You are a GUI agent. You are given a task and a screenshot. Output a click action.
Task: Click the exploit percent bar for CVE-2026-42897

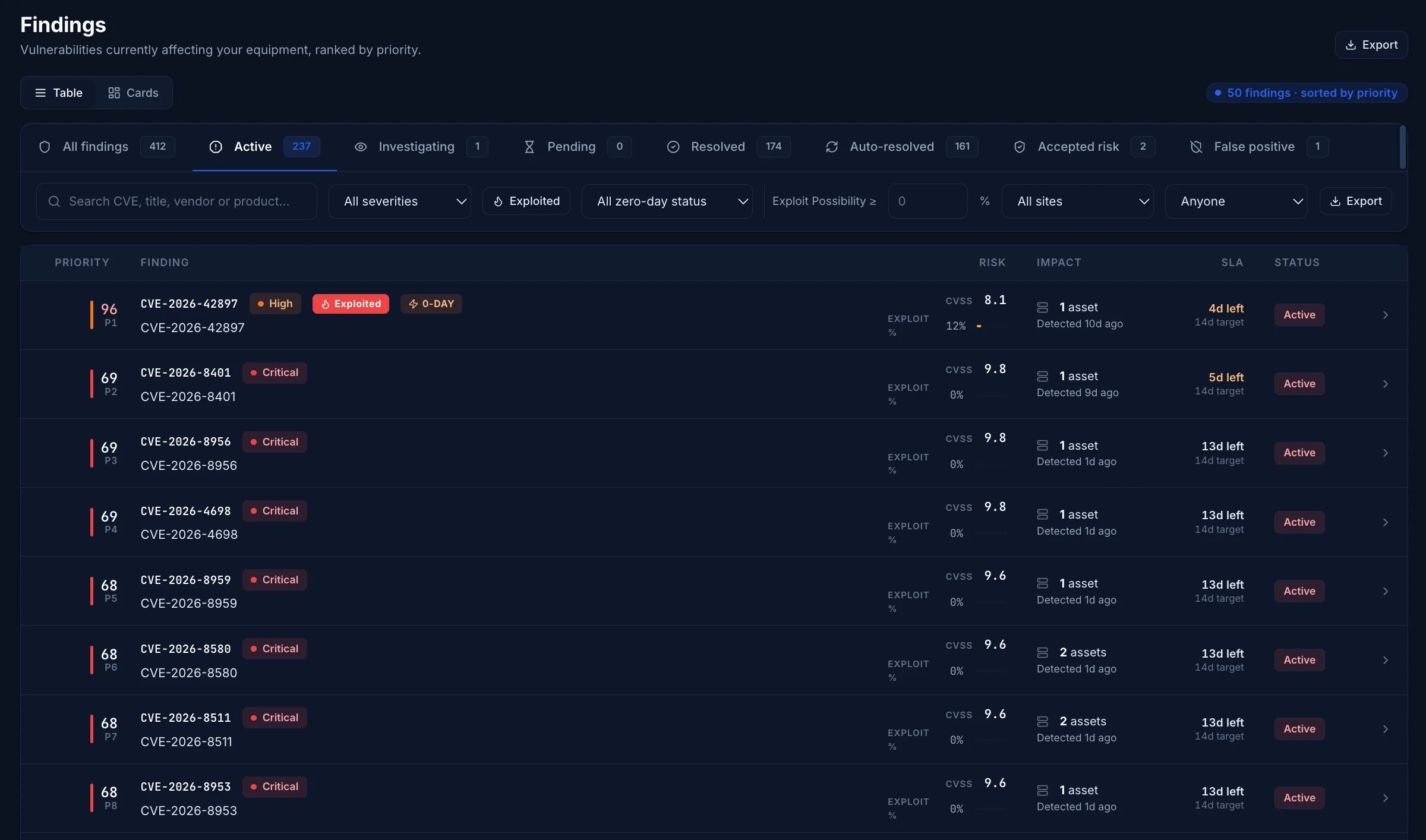tap(991, 326)
